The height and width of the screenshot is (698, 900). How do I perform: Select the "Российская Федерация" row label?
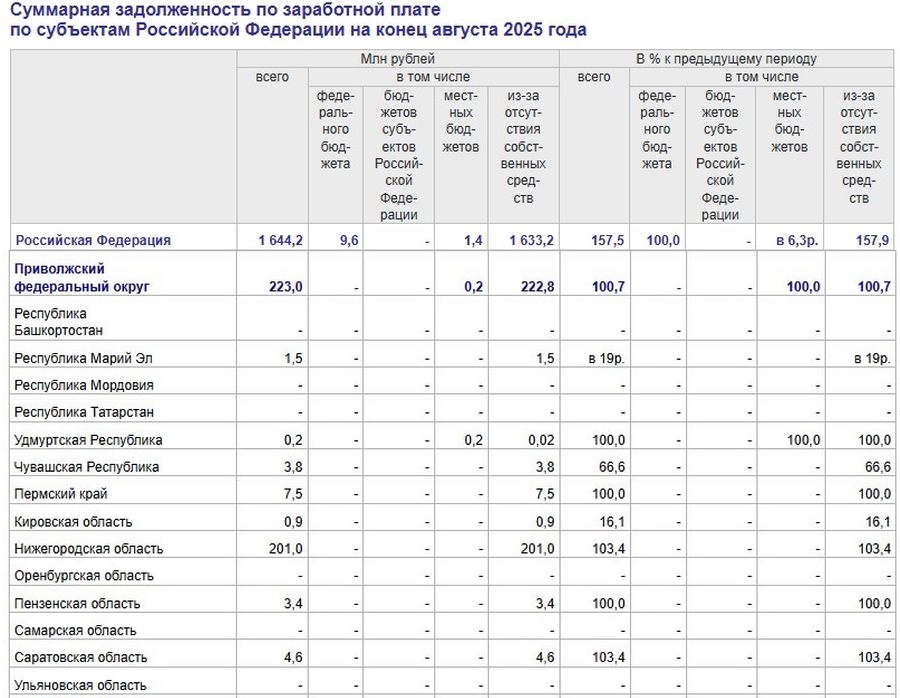(92, 240)
